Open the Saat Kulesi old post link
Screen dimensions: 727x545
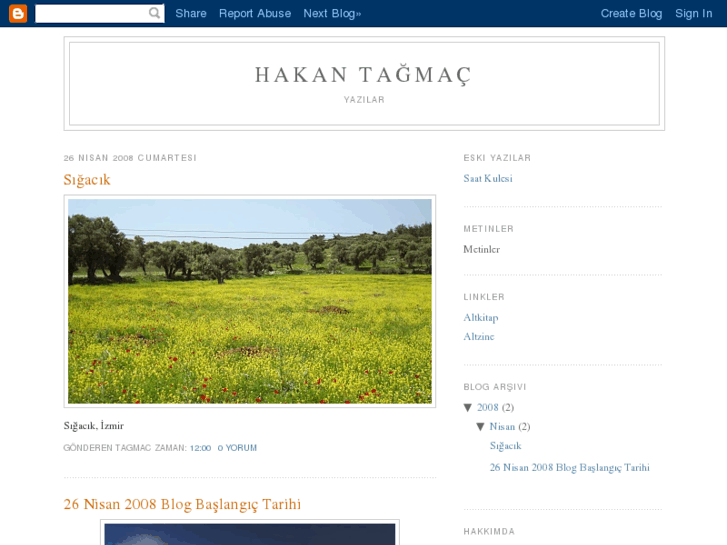click(x=488, y=179)
